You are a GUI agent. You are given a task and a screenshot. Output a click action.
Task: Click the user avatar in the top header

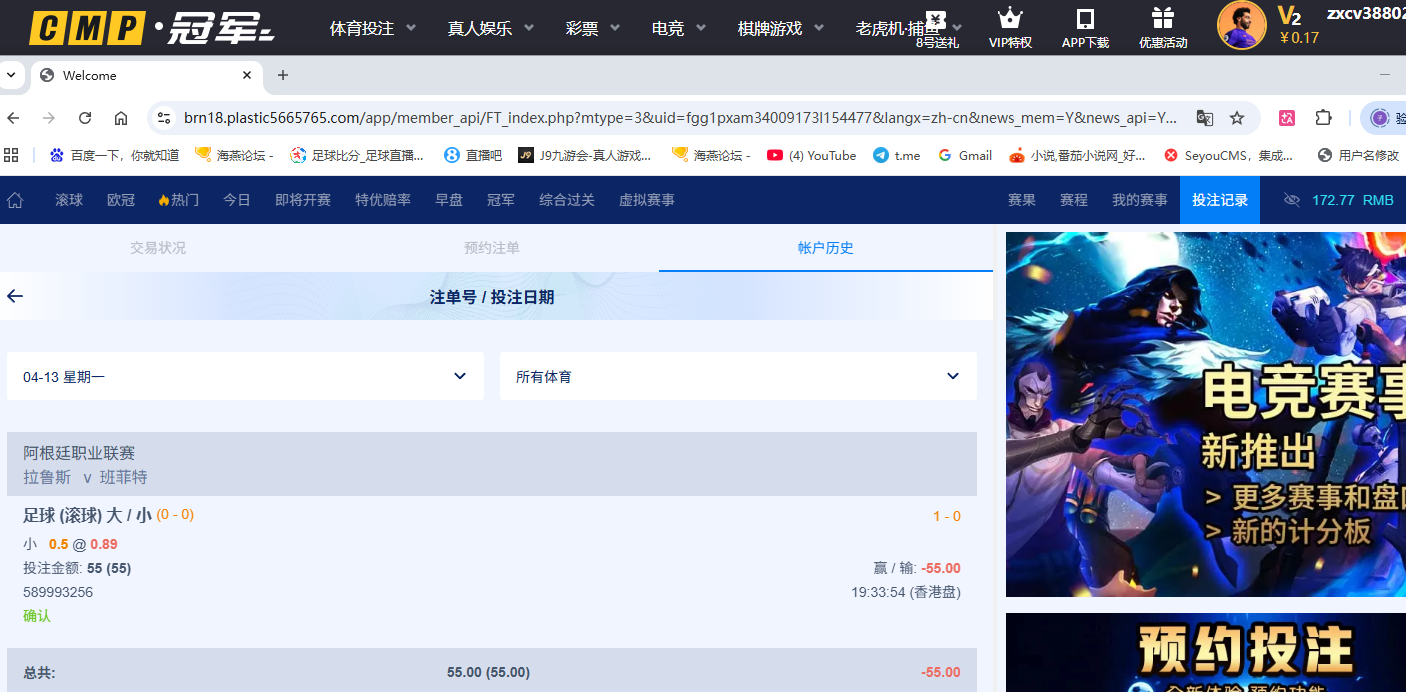coord(1241,25)
